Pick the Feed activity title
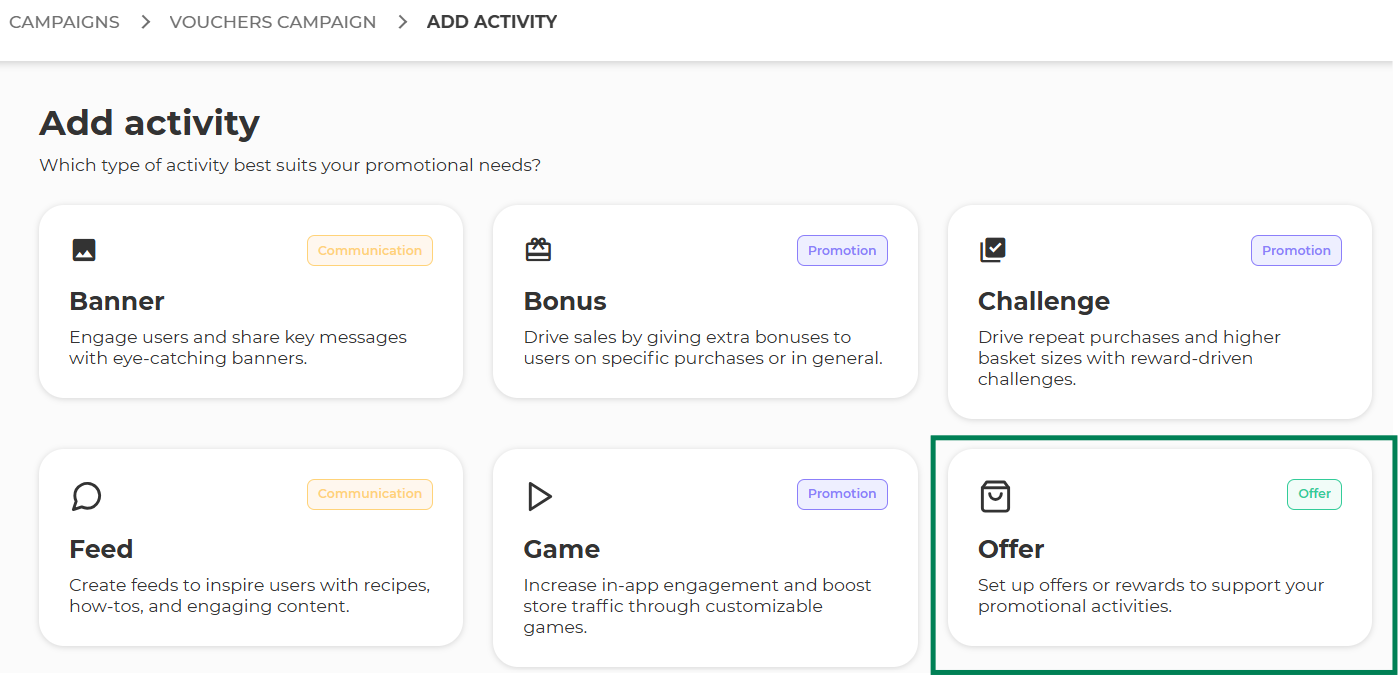The height and width of the screenshot is (675, 1398). (x=101, y=549)
